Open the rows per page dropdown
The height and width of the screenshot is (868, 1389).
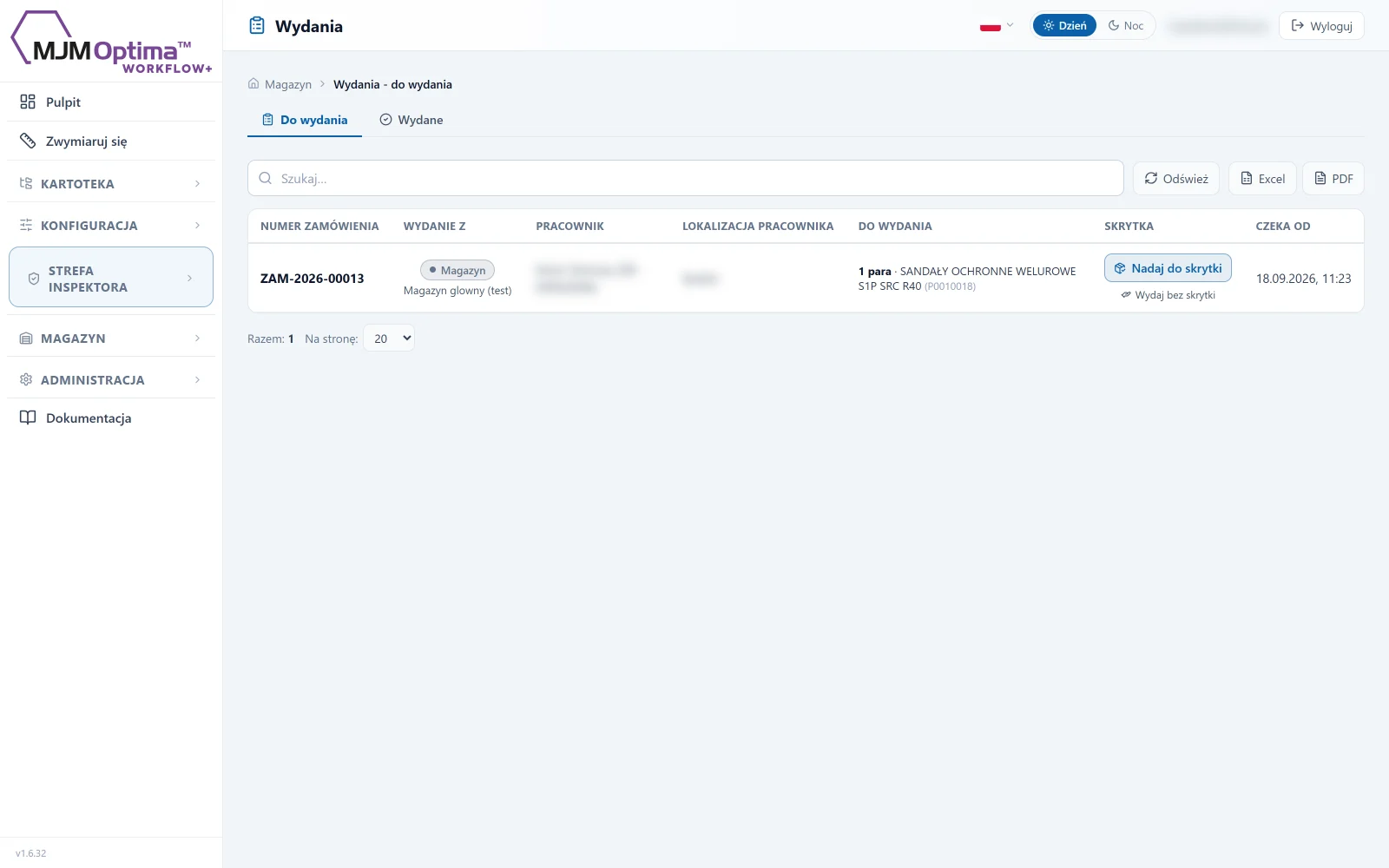tap(389, 339)
